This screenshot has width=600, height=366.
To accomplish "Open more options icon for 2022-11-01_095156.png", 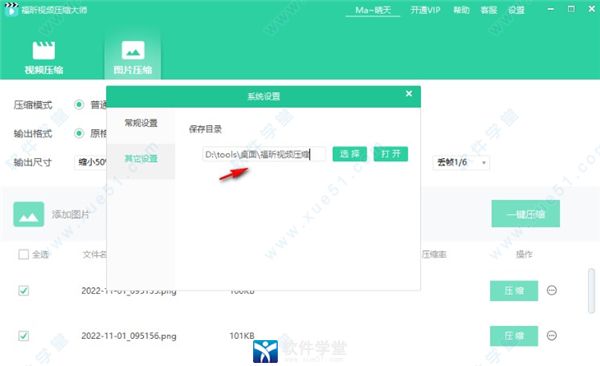I will pos(552,336).
